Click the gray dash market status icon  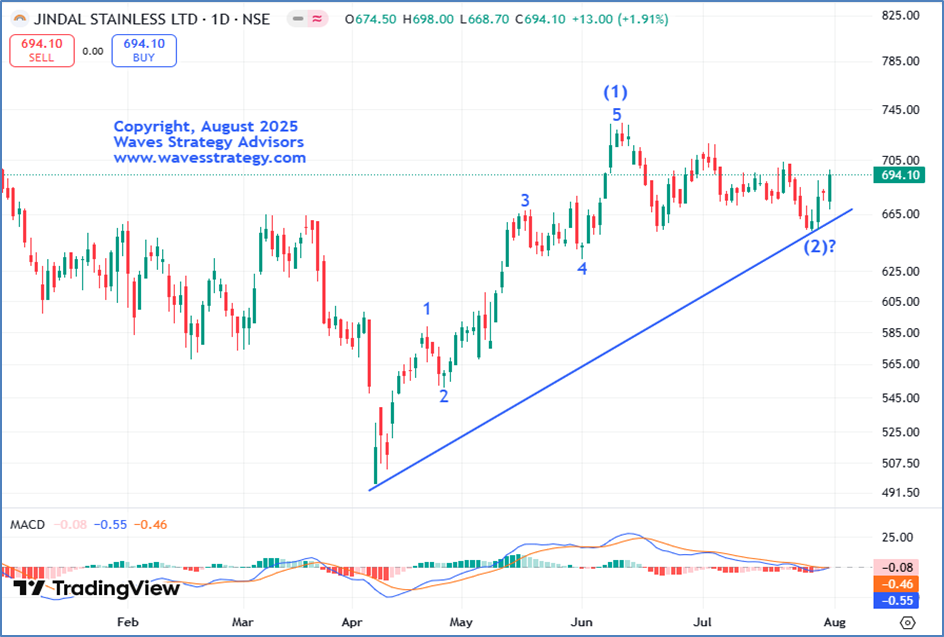point(297,19)
